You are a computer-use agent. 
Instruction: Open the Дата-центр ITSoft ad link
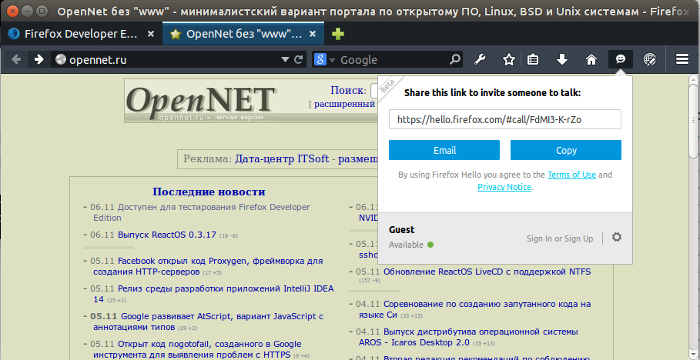[307, 159]
